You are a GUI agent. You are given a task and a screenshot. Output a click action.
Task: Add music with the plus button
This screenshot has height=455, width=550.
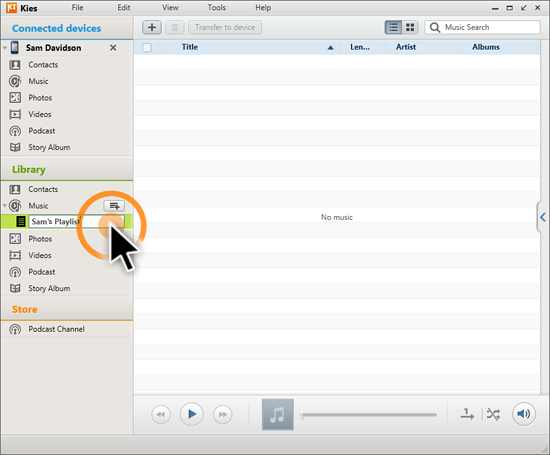pos(152,27)
